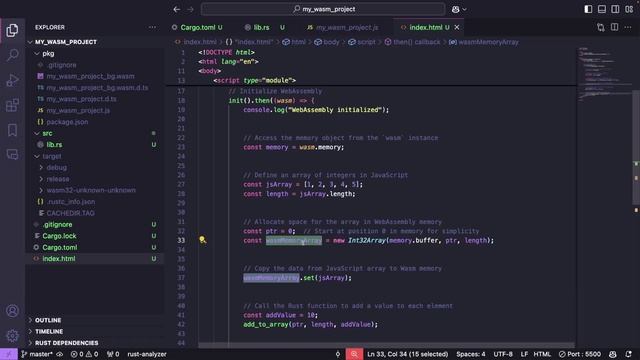Open the Explorer view in activity bar
Screen dimensions: 640x360
click(12, 30)
